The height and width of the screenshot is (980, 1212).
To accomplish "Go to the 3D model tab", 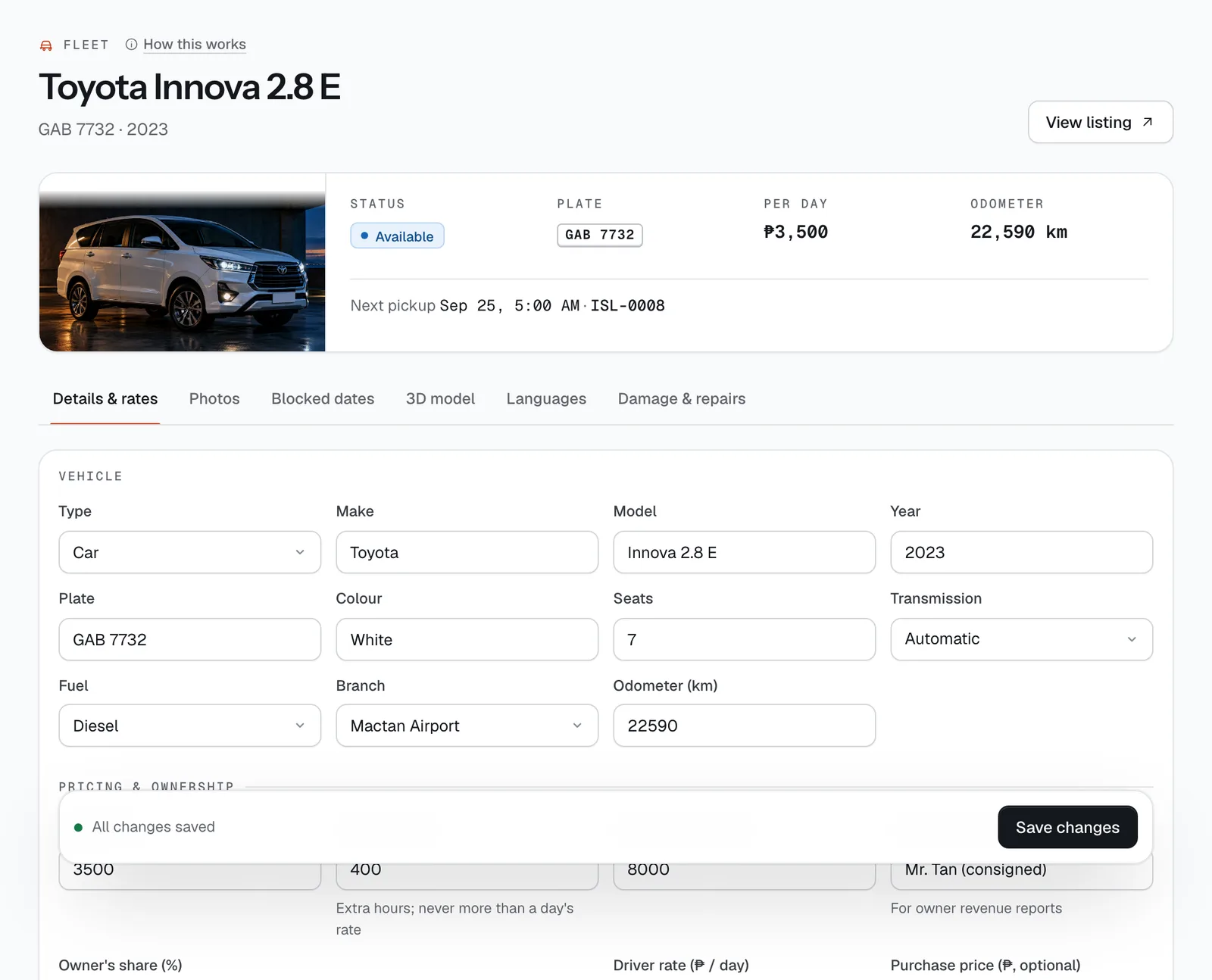I will pyautogui.click(x=440, y=398).
